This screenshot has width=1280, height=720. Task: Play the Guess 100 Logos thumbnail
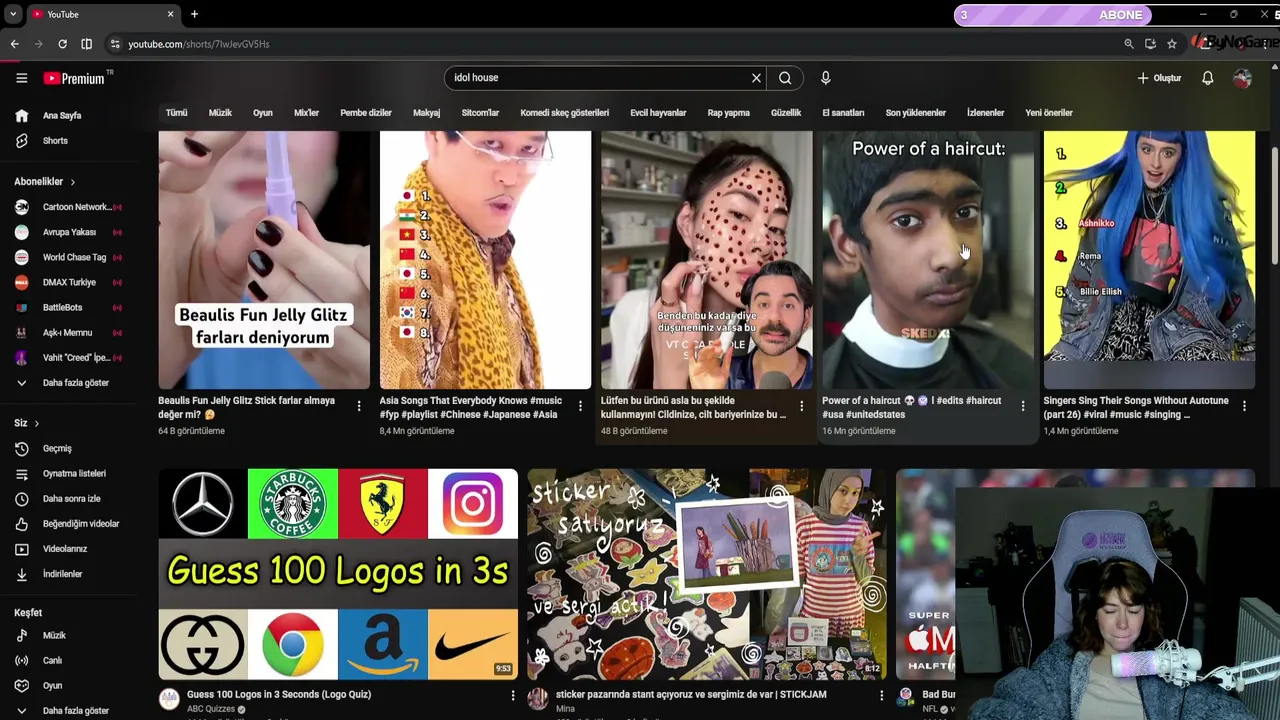(x=338, y=574)
